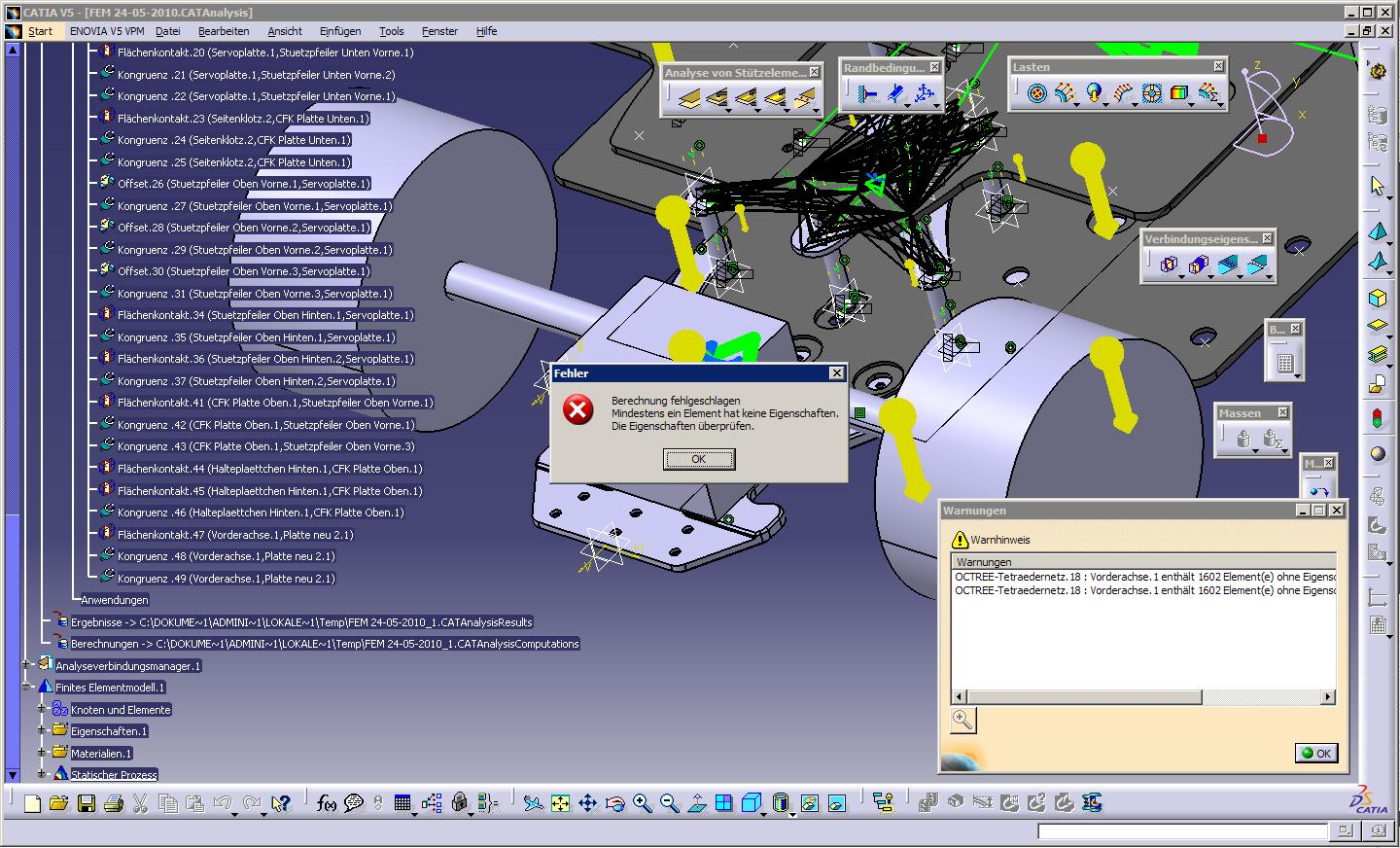
Task: Expand the Statischer Prozess tree node
Action: tap(42, 774)
